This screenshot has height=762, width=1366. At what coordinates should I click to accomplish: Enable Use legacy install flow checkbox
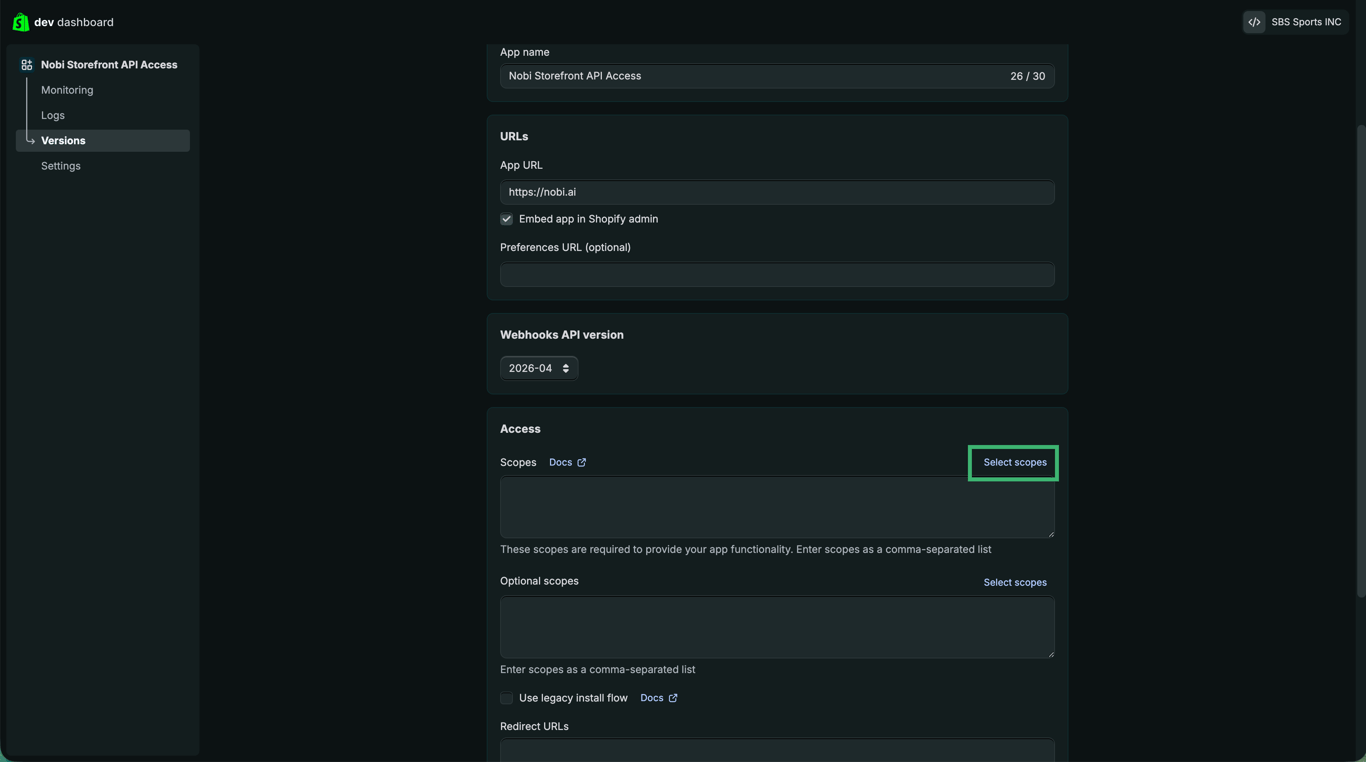(506, 698)
